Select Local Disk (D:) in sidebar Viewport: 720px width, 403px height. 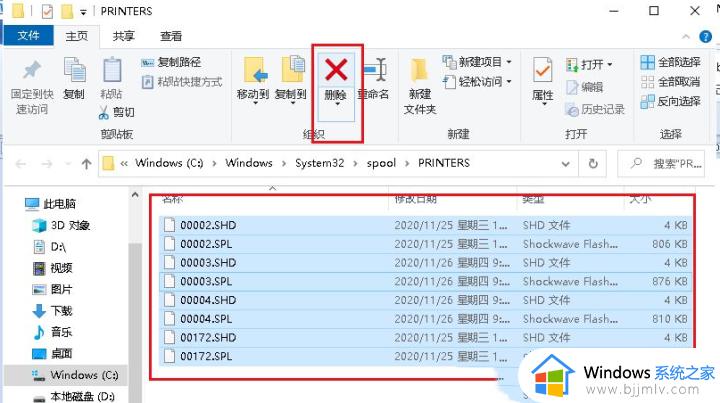coord(74,396)
